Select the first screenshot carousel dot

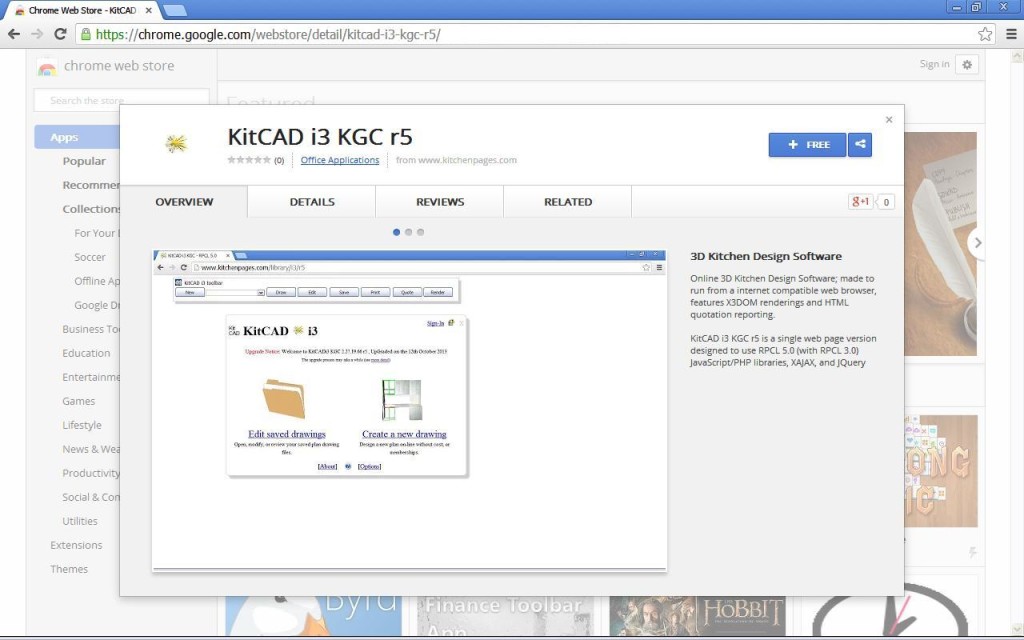point(396,232)
